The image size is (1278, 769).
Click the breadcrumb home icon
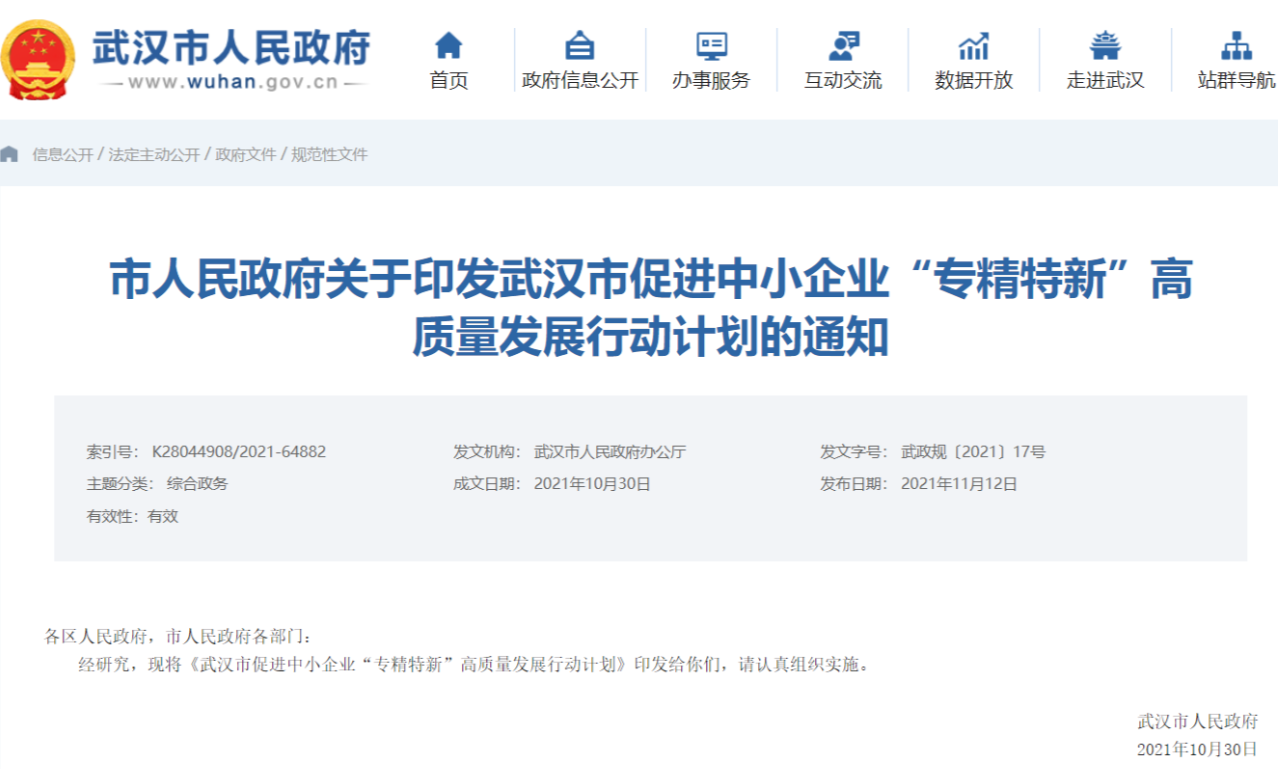coord(10,154)
